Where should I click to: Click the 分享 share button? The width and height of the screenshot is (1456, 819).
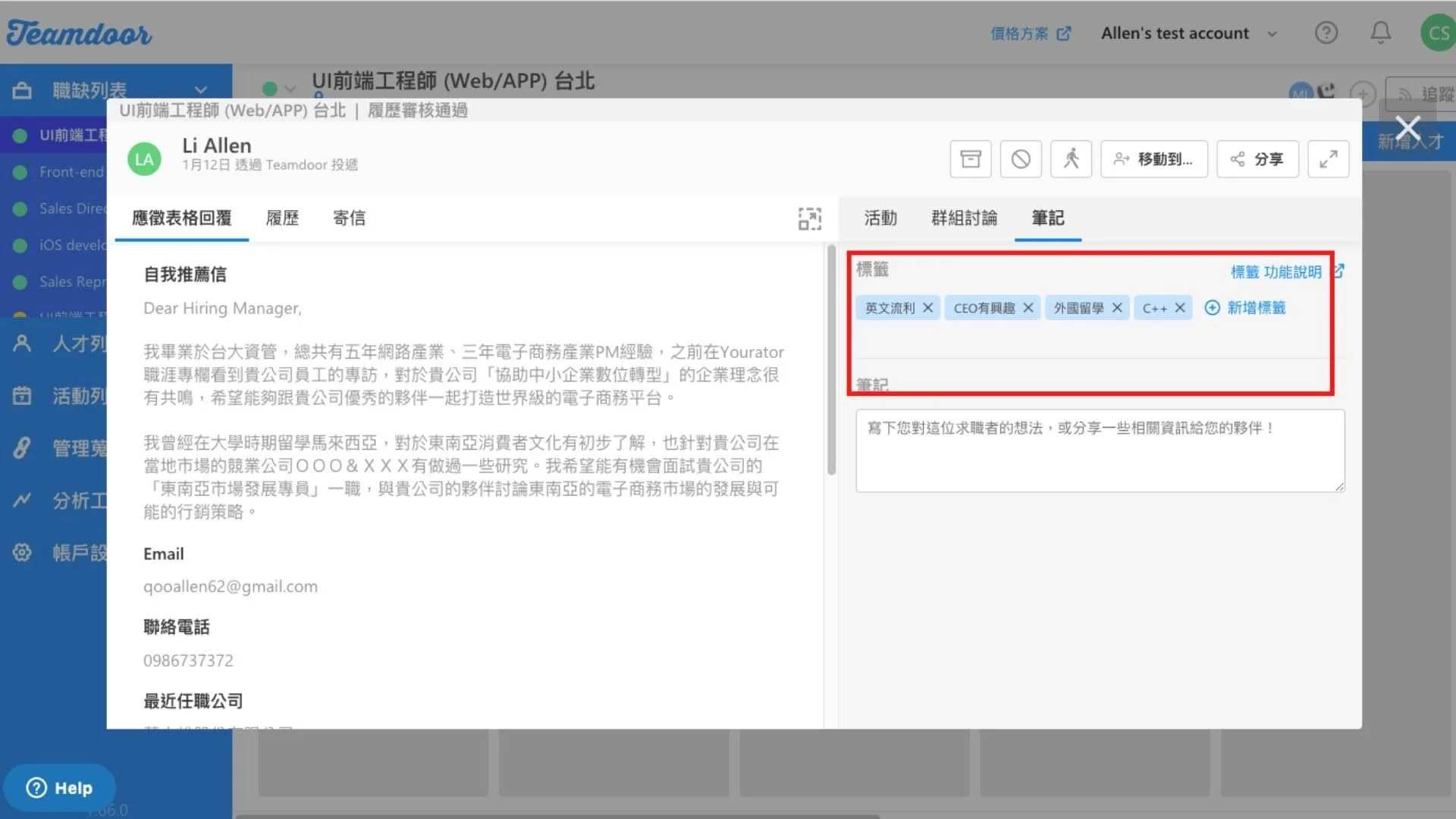tap(1257, 159)
